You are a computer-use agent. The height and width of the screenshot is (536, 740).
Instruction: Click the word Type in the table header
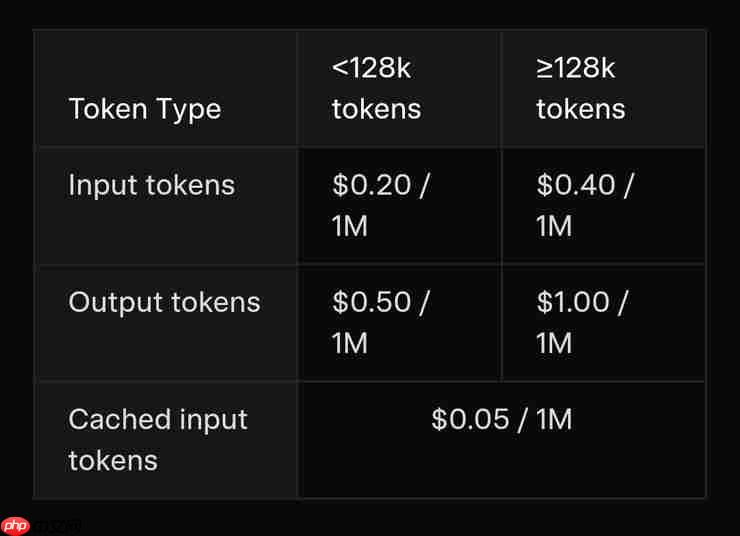[187, 108]
